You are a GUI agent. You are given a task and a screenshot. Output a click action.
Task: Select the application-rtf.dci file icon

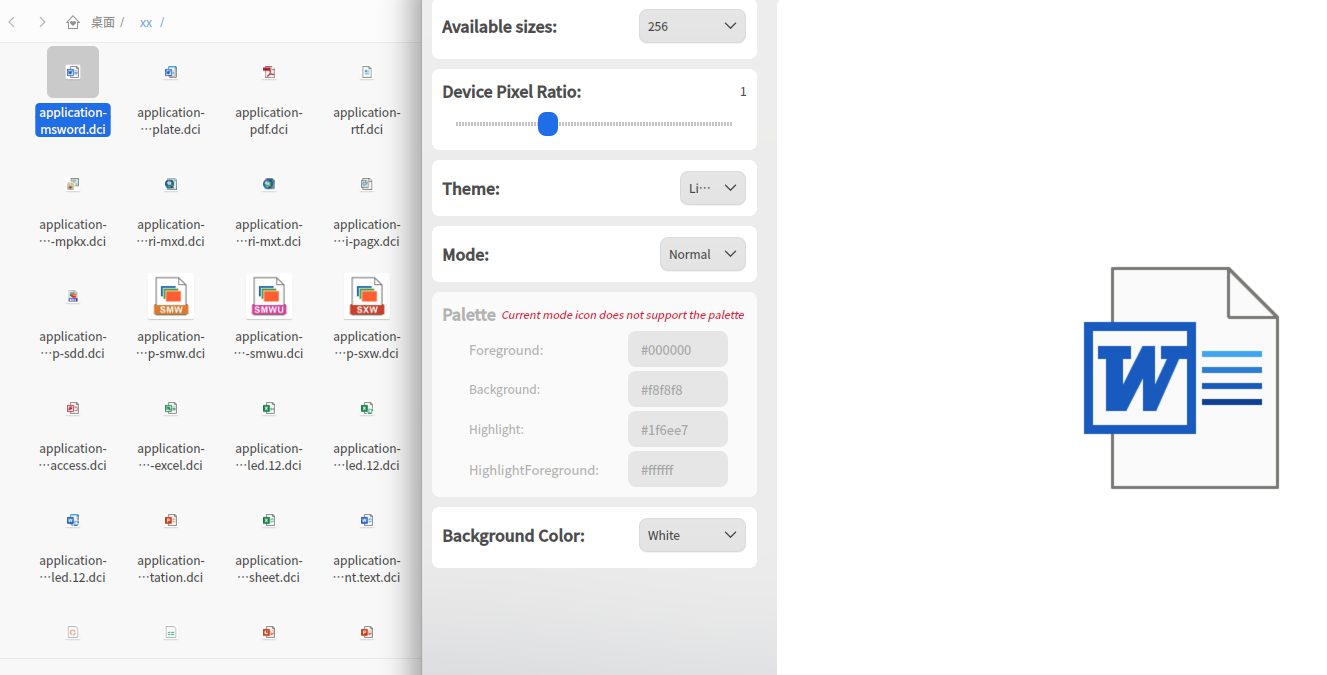tap(367, 72)
